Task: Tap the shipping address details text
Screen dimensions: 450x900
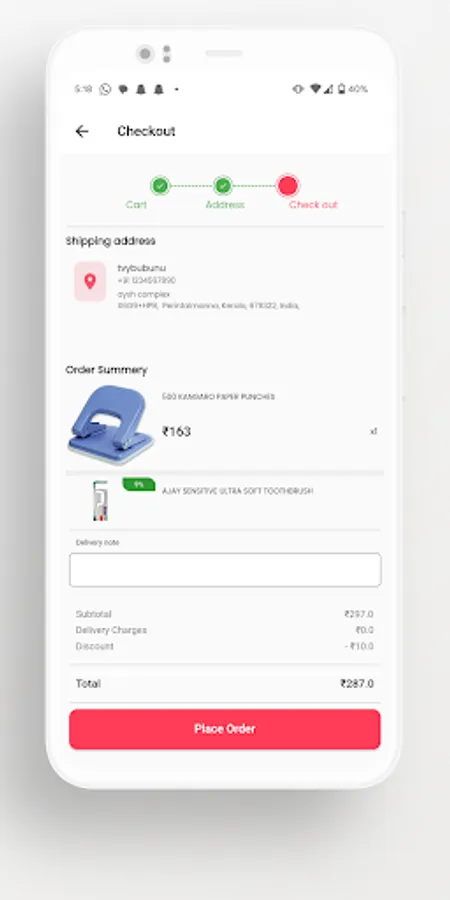Action: pos(208,287)
